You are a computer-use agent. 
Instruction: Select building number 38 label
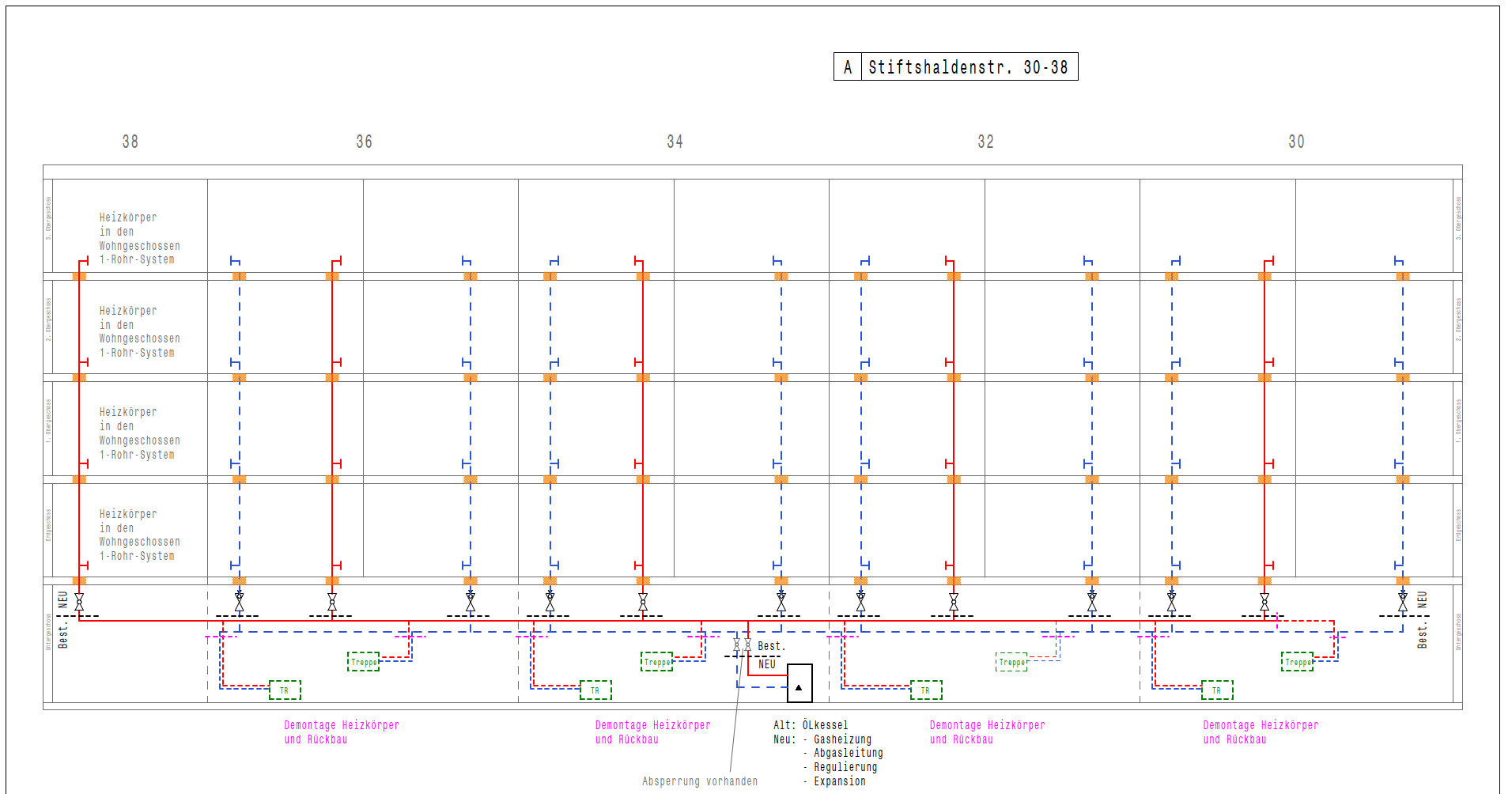point(130,142)
